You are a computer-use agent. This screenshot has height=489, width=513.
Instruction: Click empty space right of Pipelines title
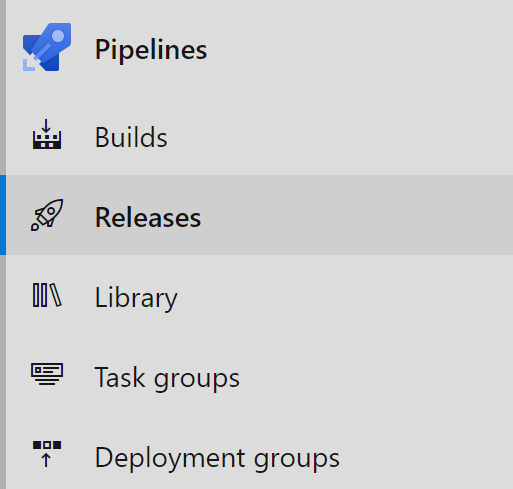tap(360, 47)
